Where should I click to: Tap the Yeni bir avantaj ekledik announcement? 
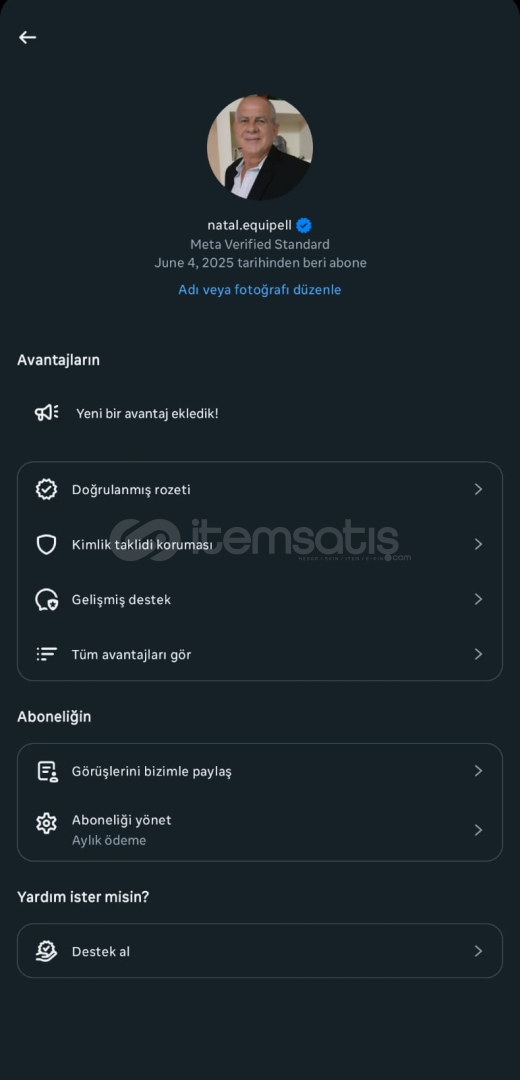click(x=147, y=413)
